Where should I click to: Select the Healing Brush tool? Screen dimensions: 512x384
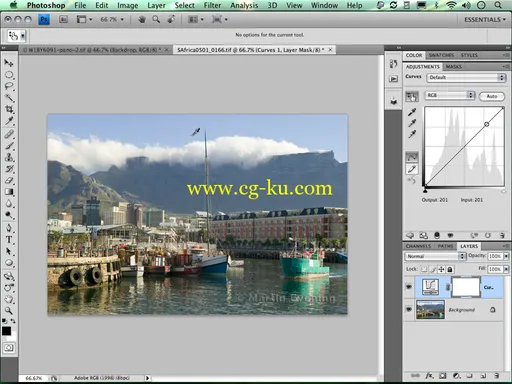[x=9, y=134]
